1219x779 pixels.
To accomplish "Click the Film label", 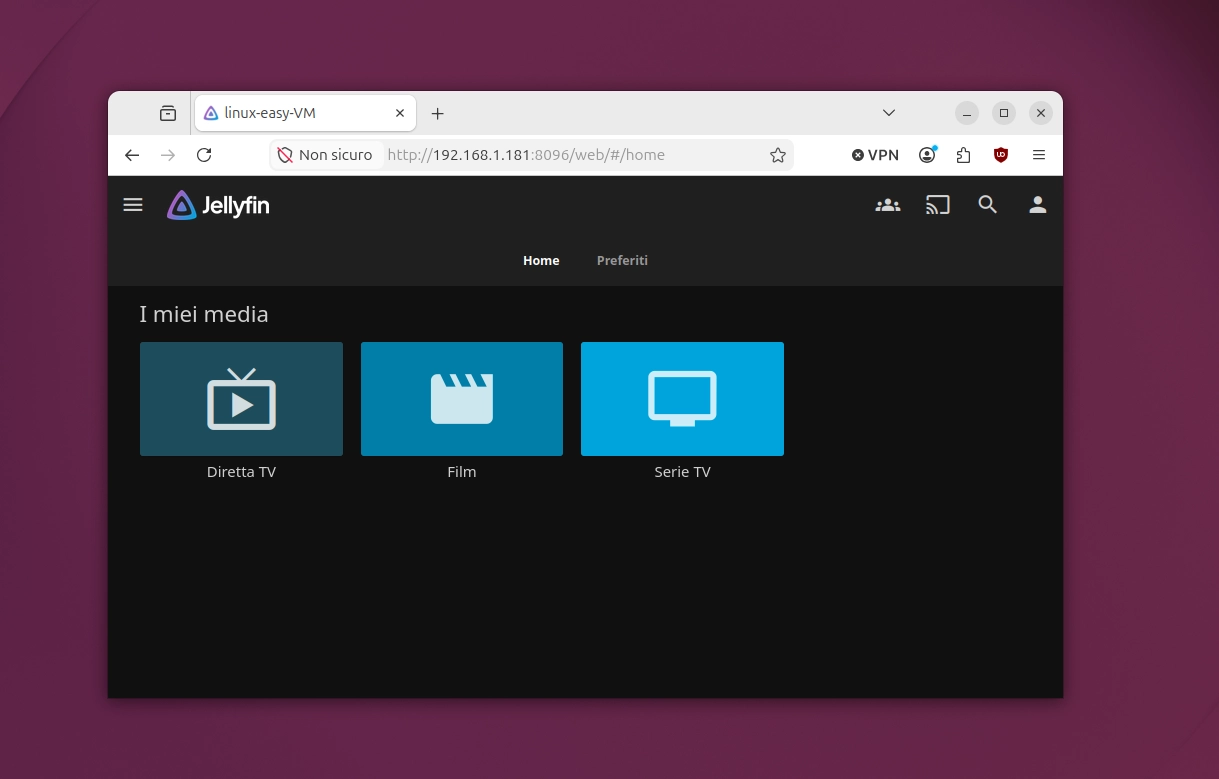I will point(462,472).
